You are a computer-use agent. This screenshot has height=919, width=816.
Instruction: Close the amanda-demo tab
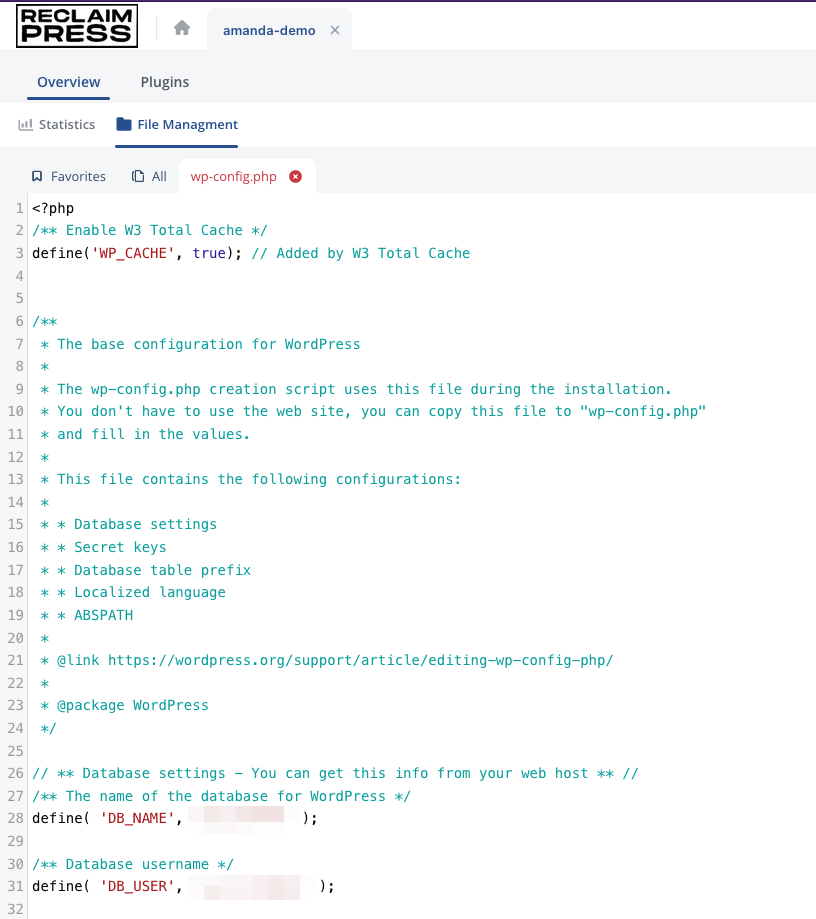tap(335, 30)
